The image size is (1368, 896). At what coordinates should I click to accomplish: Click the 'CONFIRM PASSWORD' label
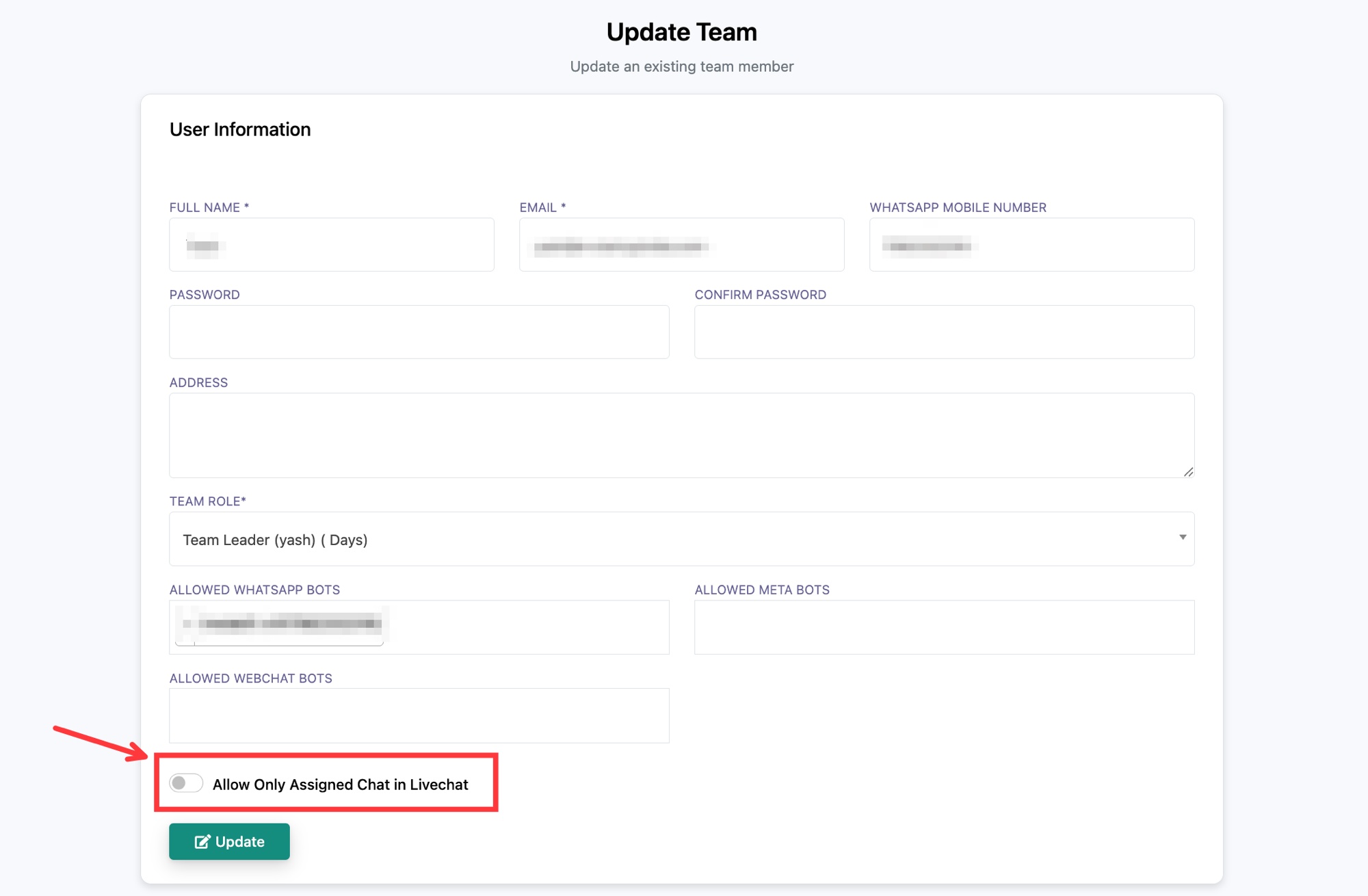[761, 295]
